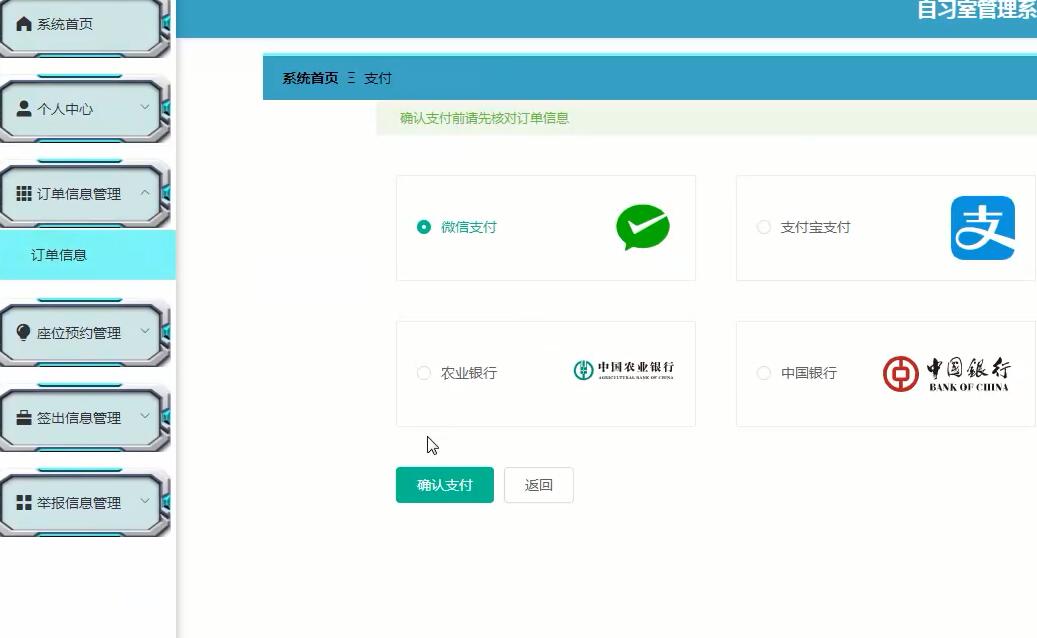Select the 支付宝支付 radio button
Image resolution: width=1037 pixels, height=638 pixels.
(x=764, y=227)
